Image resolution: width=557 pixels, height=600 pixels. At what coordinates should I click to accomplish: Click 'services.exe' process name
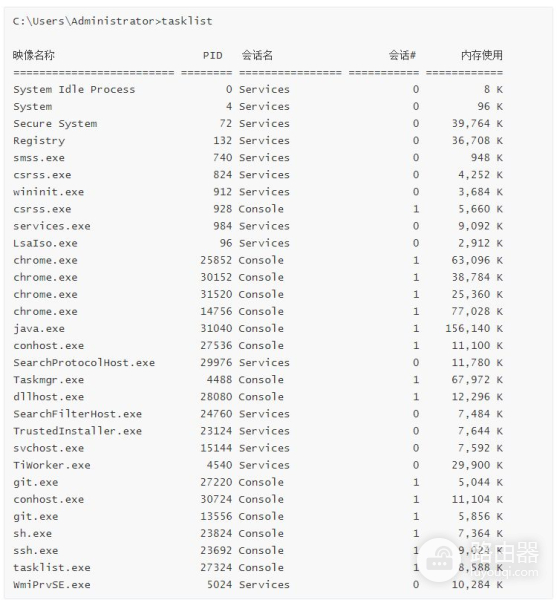[52, 226]
